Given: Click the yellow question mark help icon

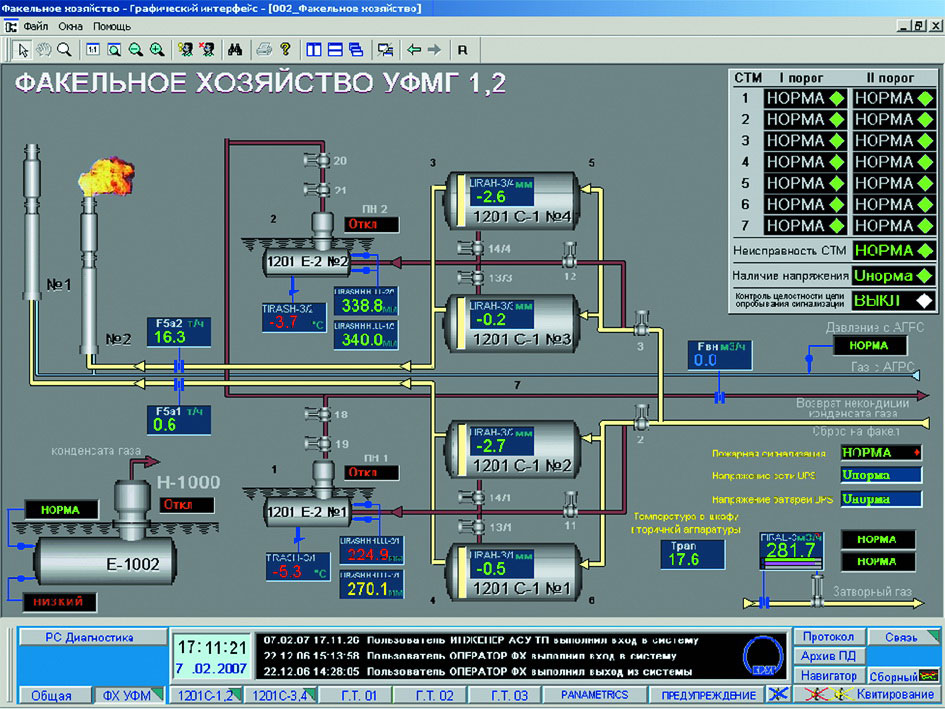Looking at the screenshot, I should (285, 48).
